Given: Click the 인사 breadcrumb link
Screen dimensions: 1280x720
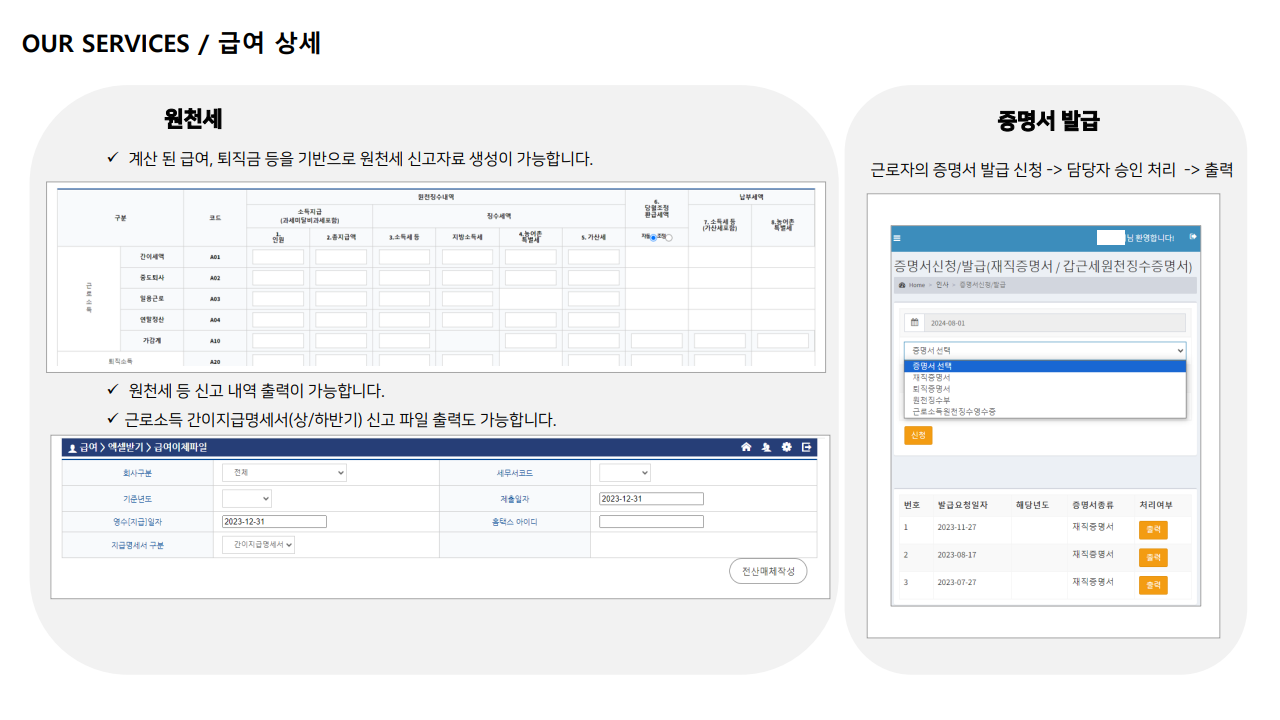Looking at the screenshot, I should tap(942, 285).
